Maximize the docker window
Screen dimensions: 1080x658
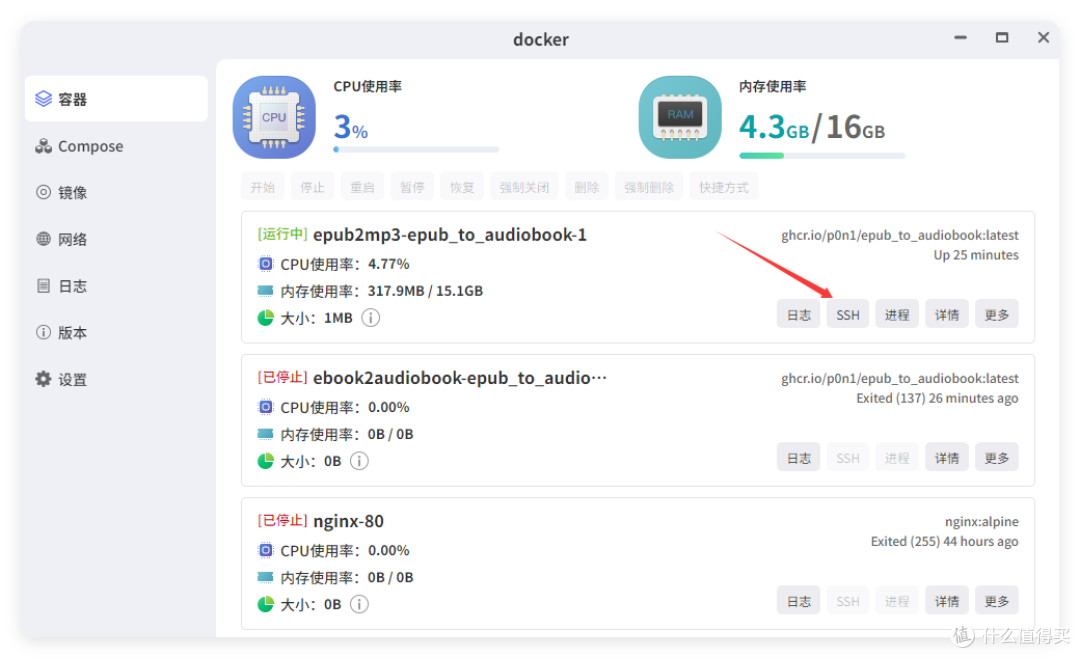(1002, 37)
